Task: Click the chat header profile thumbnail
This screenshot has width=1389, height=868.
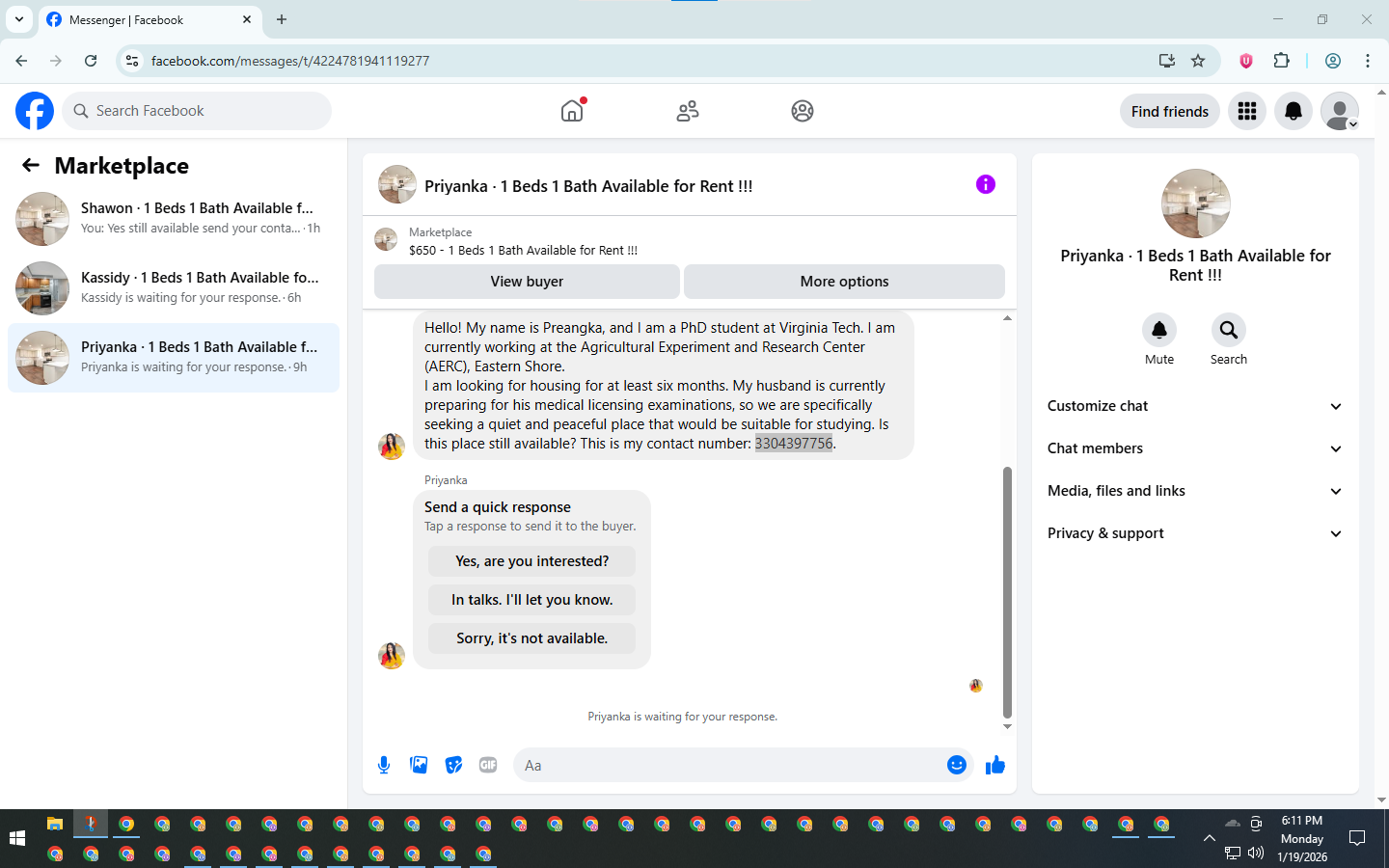Action: [397, 184]
